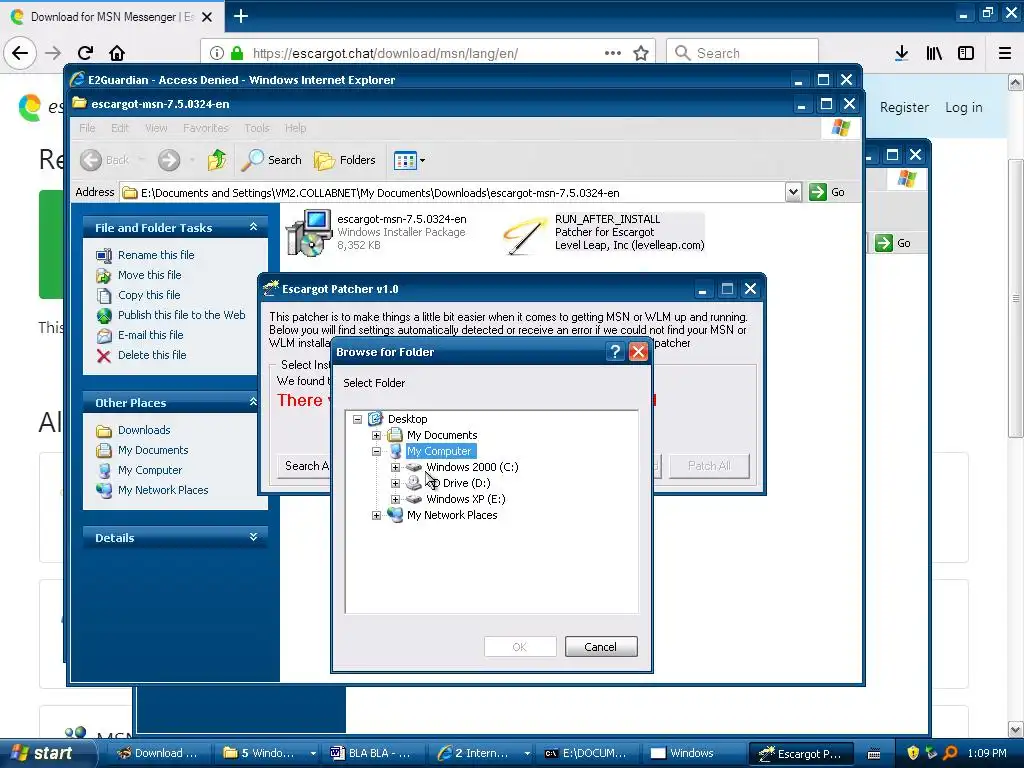
Task: Click Patch All button in Escargot Patcher
Action: [x=709, y=466]
